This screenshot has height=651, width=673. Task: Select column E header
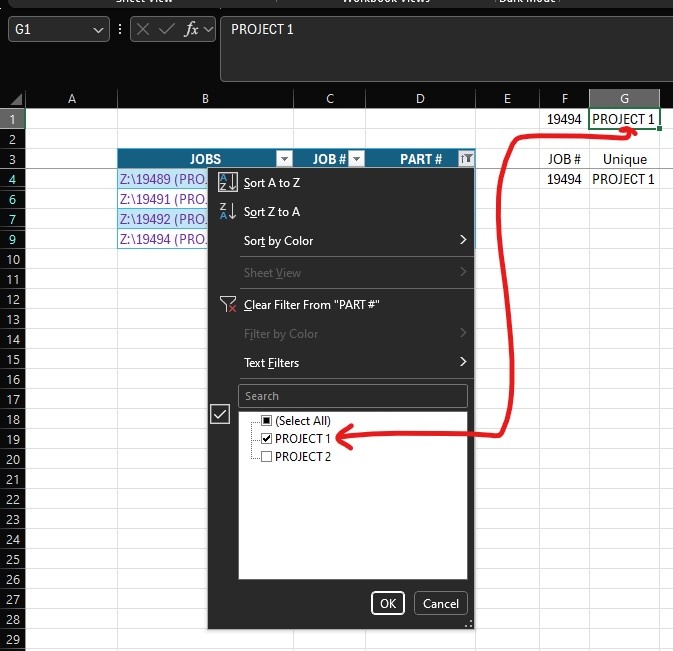point(507,99)
